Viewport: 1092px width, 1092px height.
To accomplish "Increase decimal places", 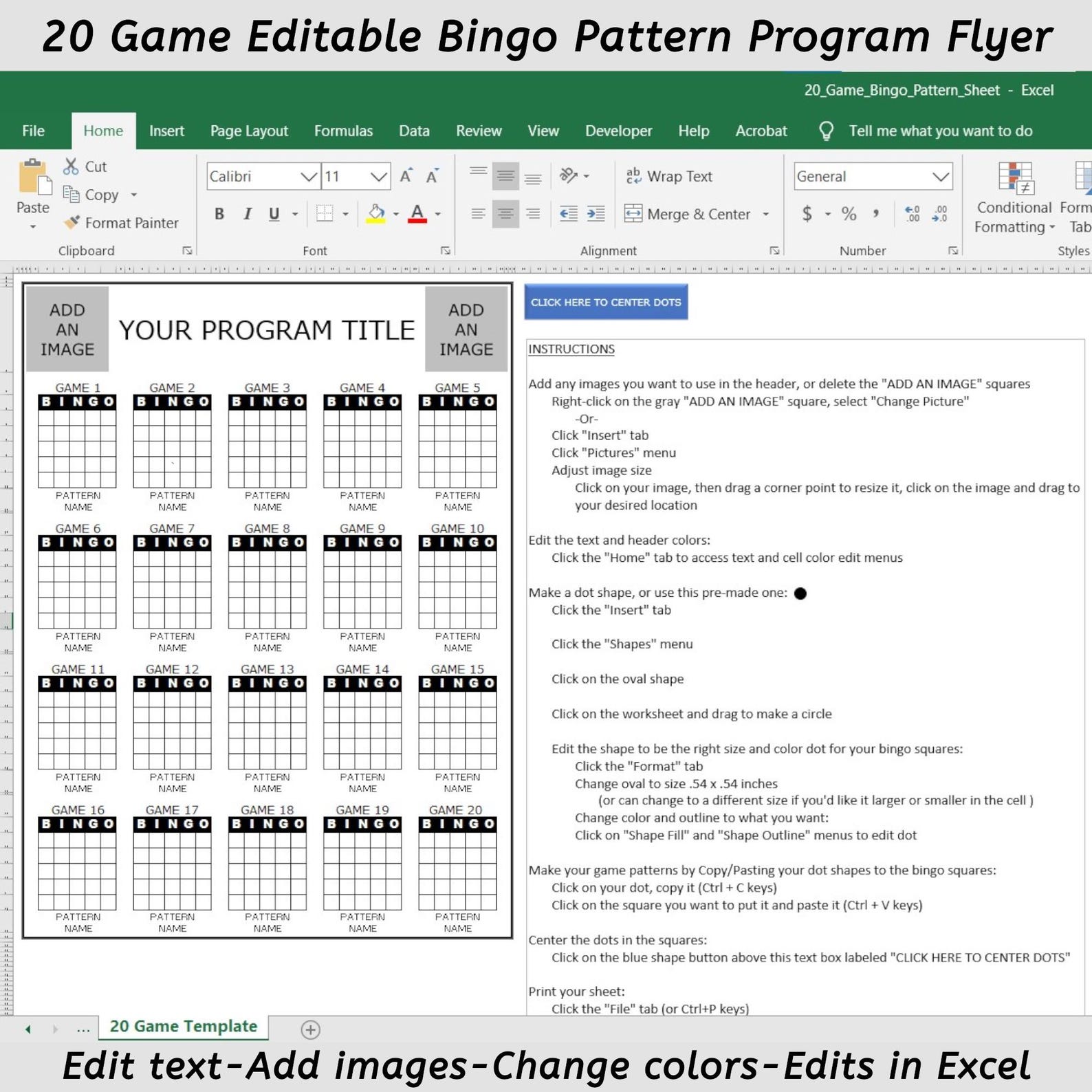I will 913,214.
